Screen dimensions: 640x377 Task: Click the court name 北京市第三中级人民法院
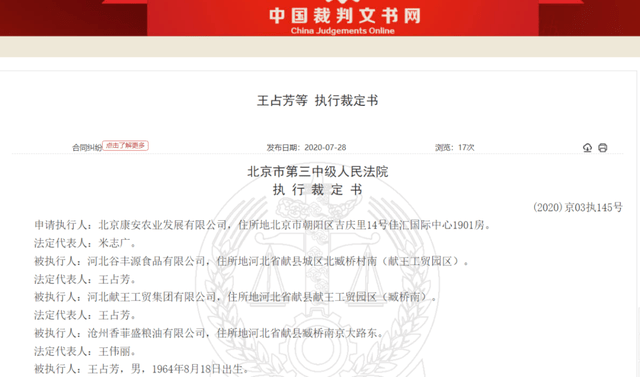[318, 172]
